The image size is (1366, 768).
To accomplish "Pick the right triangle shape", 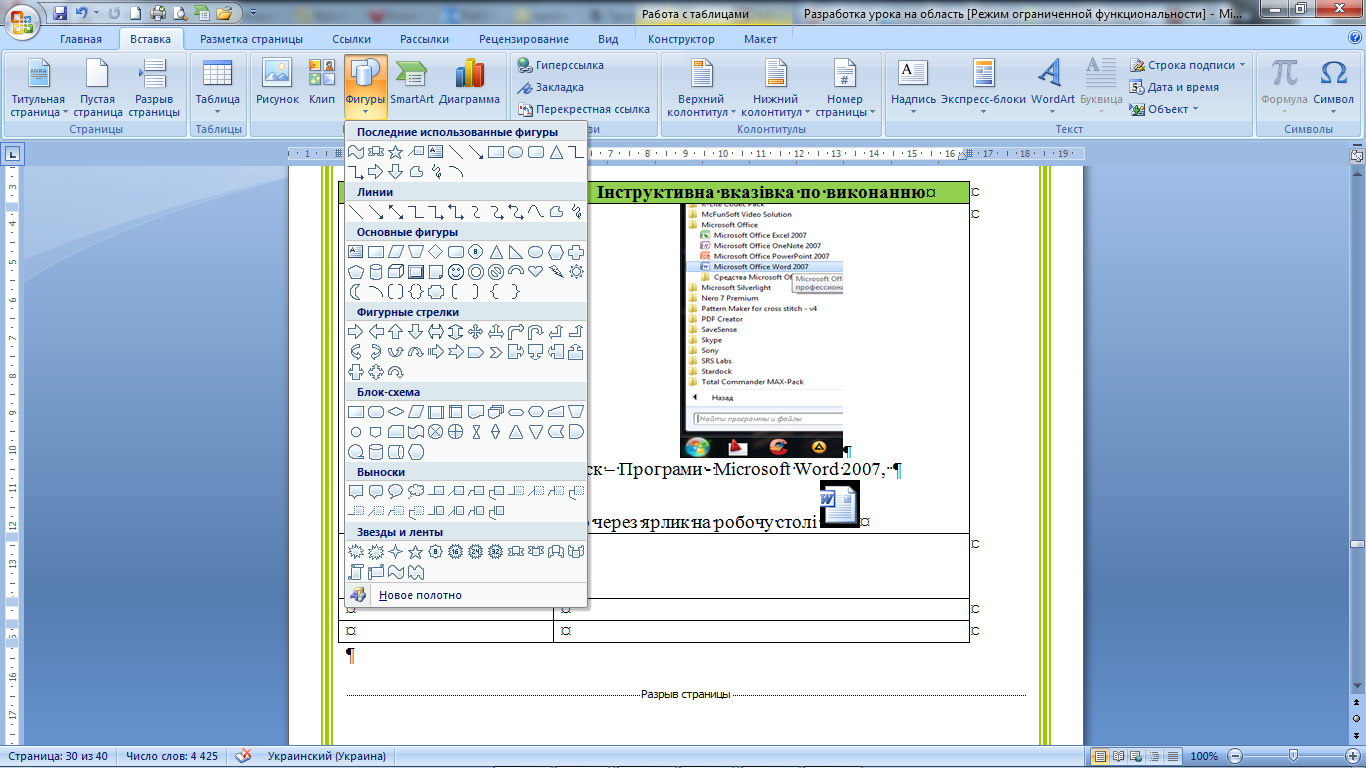I will click(x=515, y=252).
